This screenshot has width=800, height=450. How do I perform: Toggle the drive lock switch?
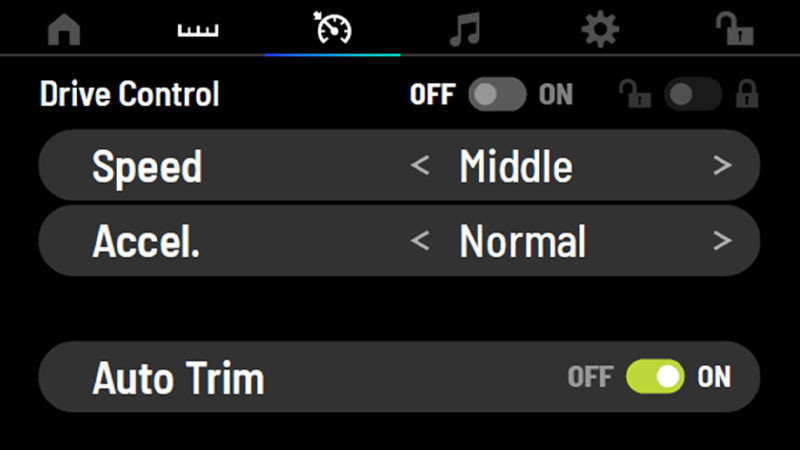[x=693, y=94]
